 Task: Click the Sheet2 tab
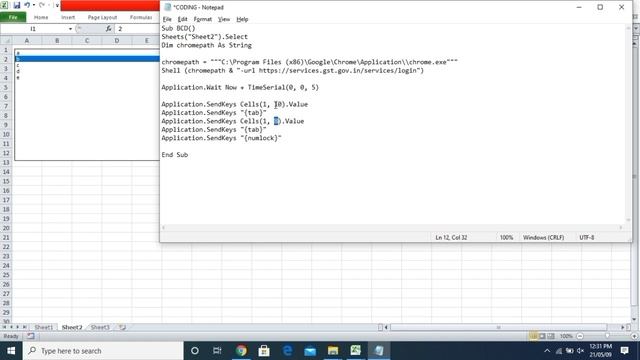point(72,327)
